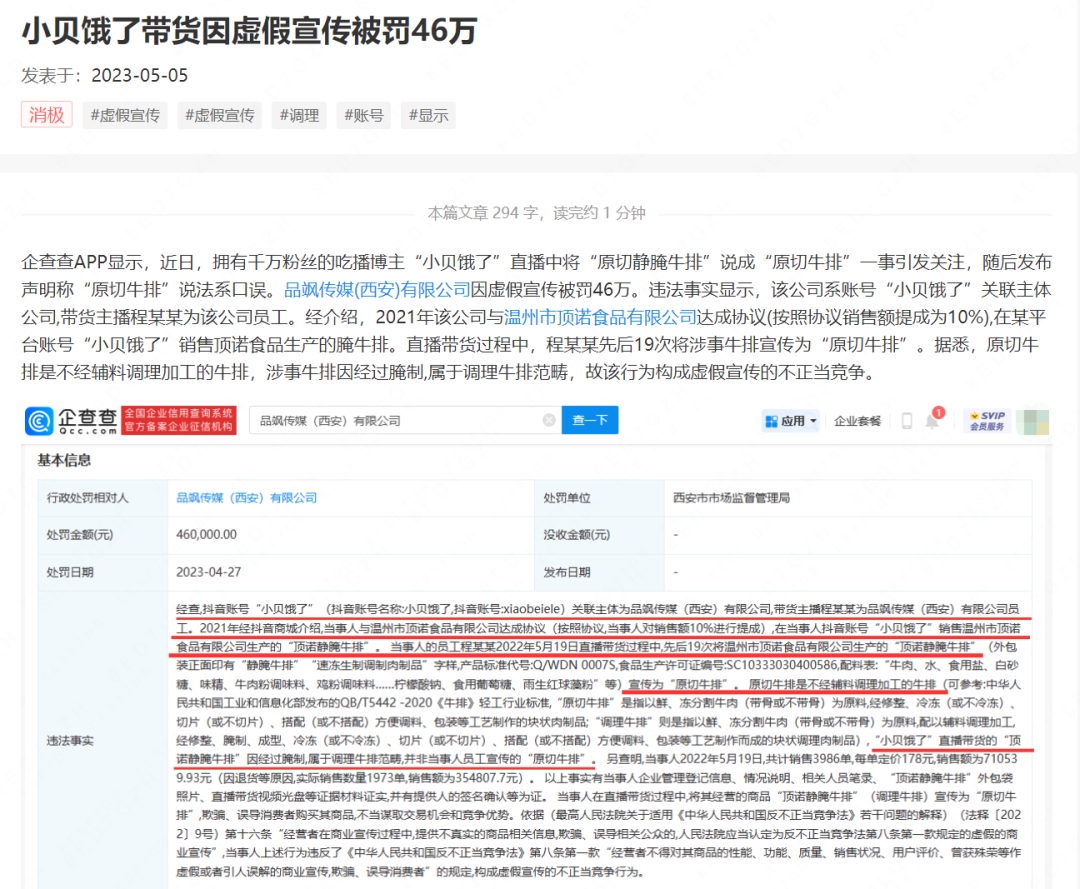Click the 处罚金额(元) label cell
Screen dimensions: 1080x889
(103, 535)
